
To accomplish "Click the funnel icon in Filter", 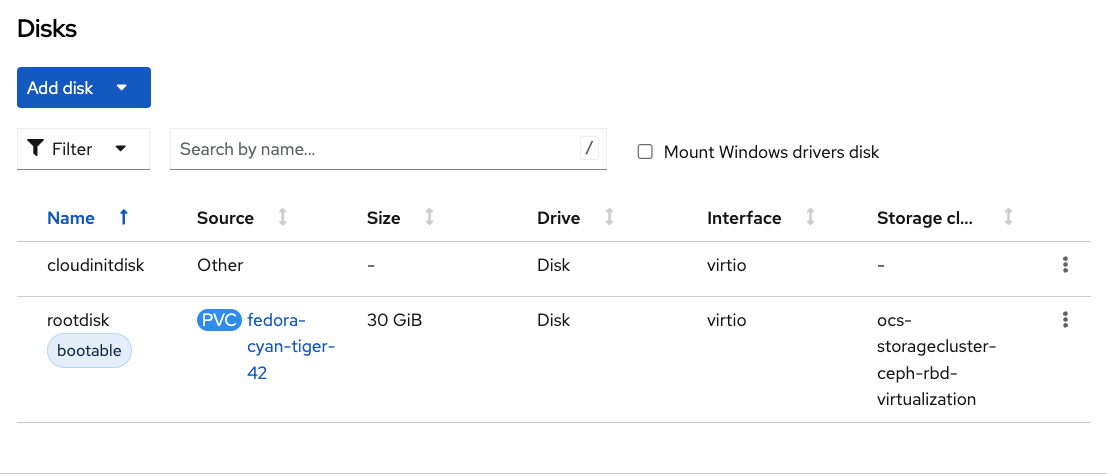I will click(36, 149).
